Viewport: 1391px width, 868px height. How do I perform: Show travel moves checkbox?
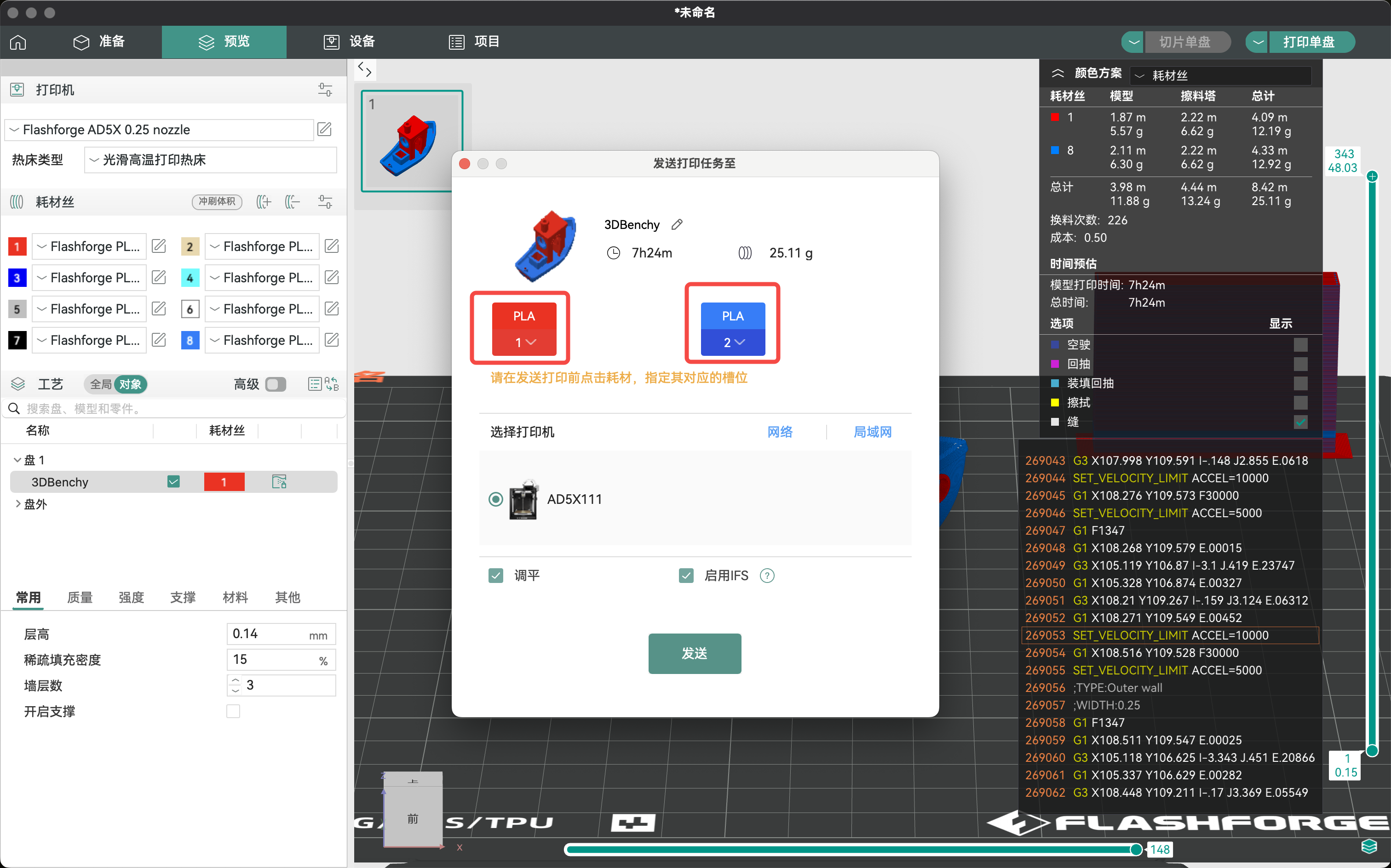click(x=1301, y=344)
